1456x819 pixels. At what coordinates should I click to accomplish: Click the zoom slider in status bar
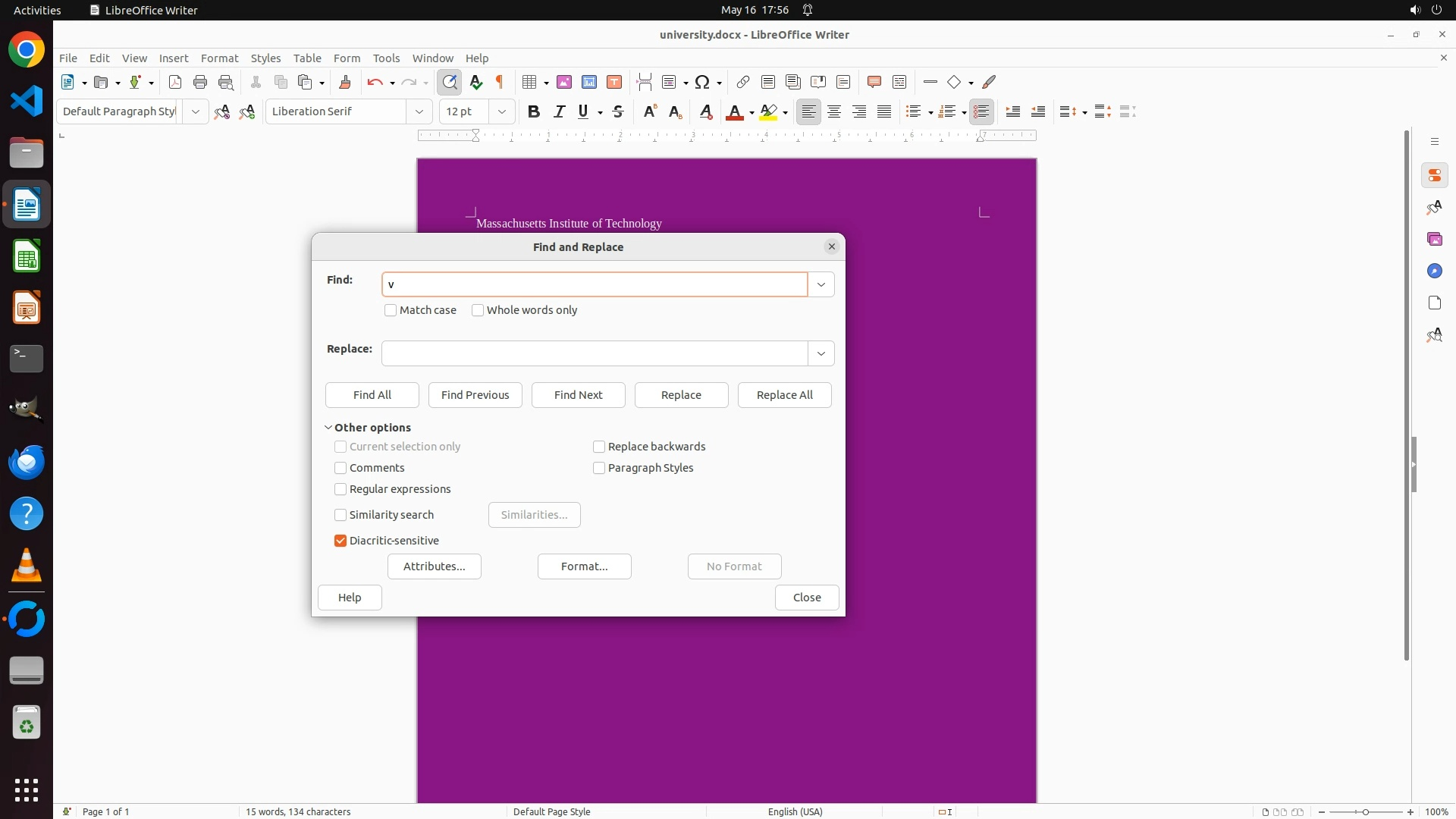point(1365,811)
